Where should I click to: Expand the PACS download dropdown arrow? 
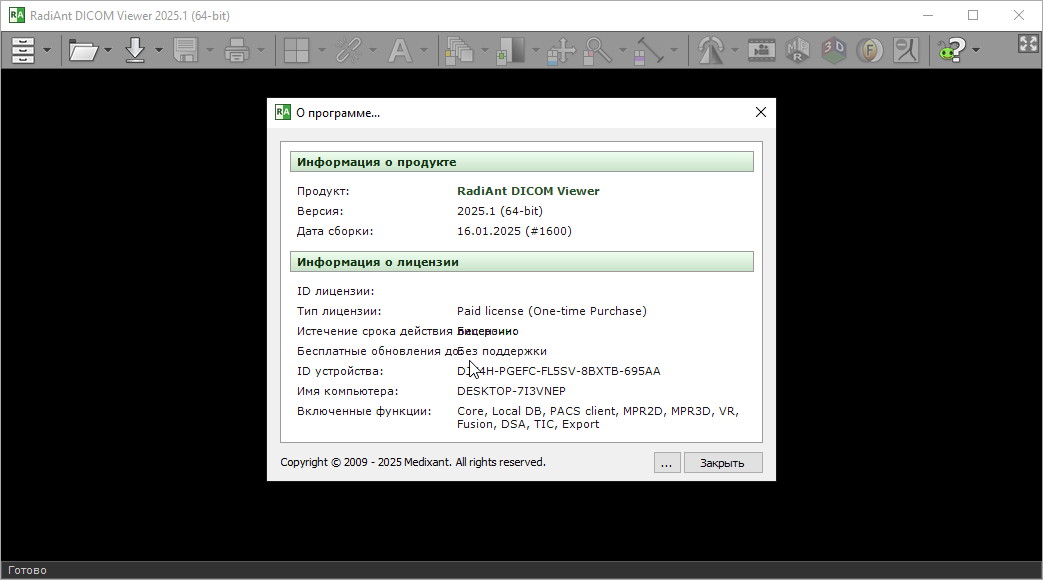pos(158,50)
